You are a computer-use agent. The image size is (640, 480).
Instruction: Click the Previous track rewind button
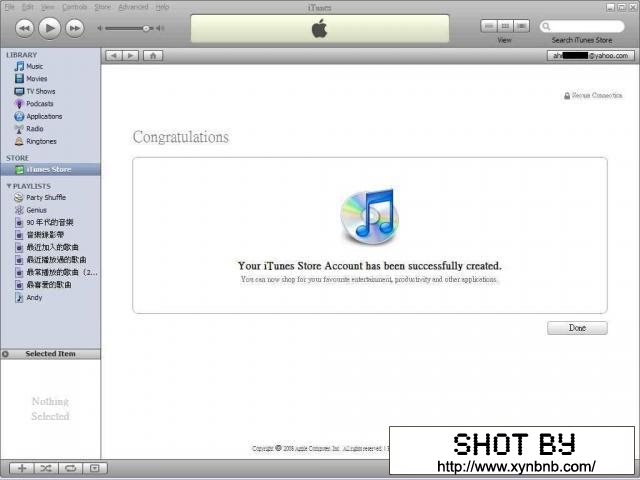pos(24,29)
